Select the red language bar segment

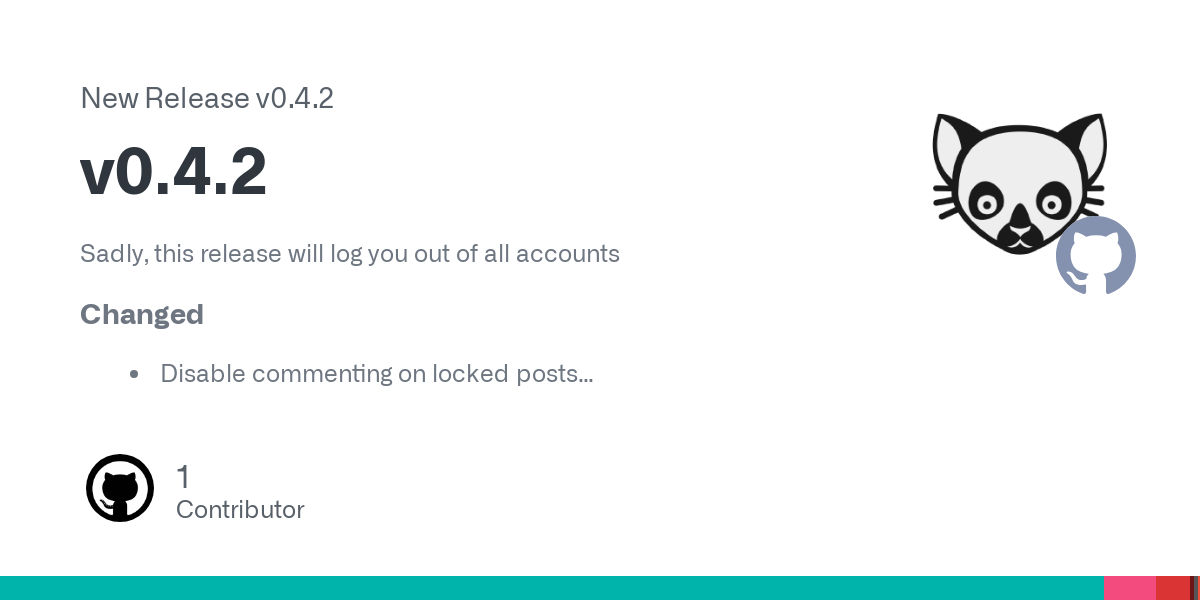(1173, 588)
